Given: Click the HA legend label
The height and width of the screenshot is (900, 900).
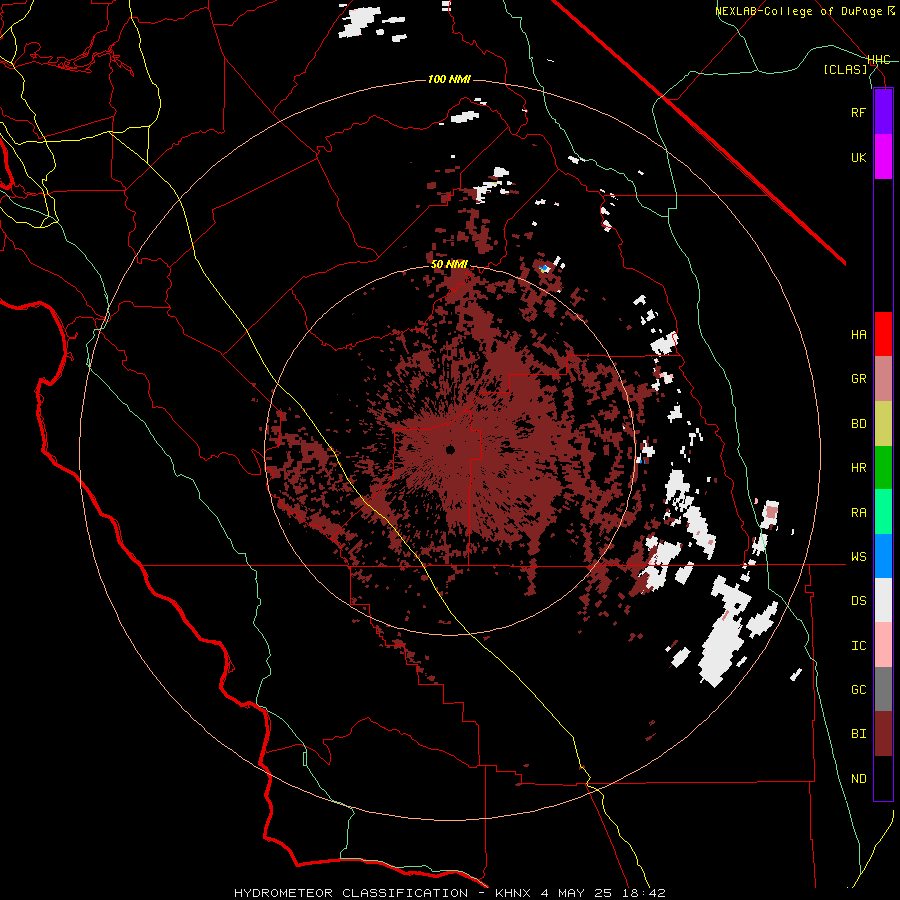Looking at the screenshot, I should [x=858, y=334].
